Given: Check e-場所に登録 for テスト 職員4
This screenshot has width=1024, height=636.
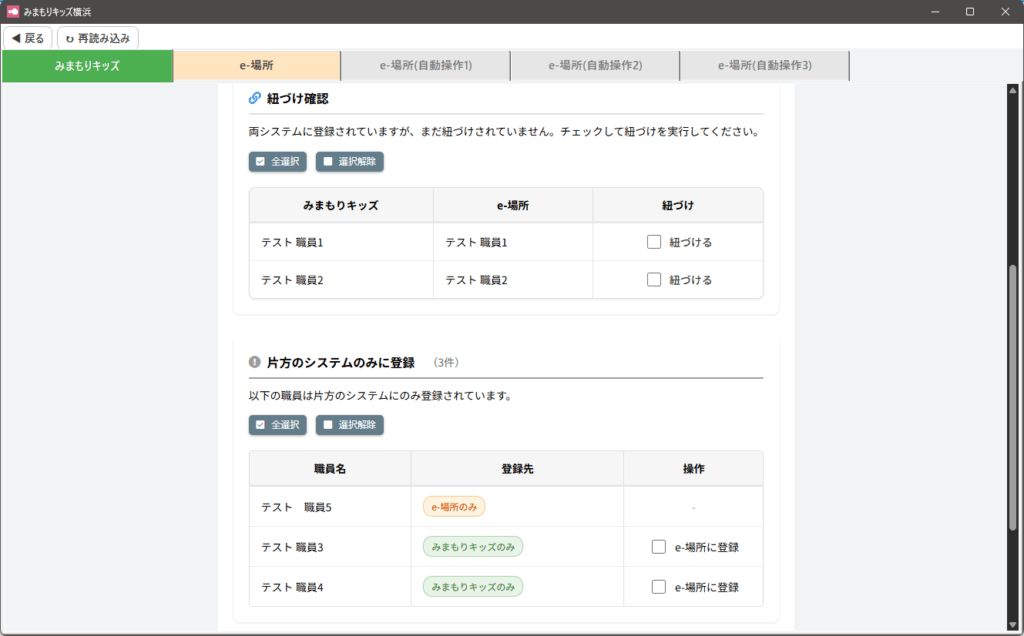Looking at the screenshot, I should [x=658, y=587].
